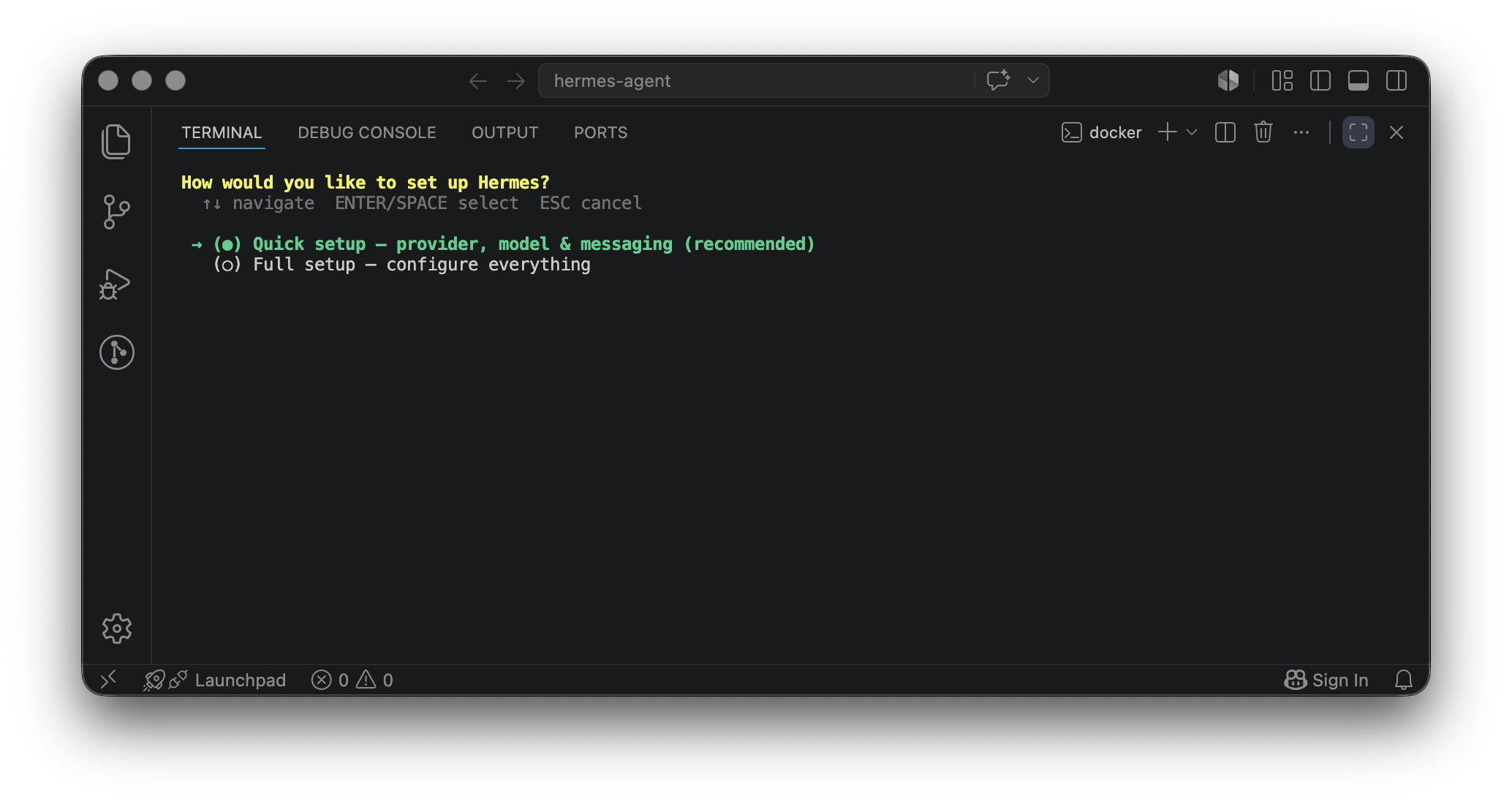
Task: Open the Git Graph sidebar icon
Action: pyautogui.click(x=117, y=352)
